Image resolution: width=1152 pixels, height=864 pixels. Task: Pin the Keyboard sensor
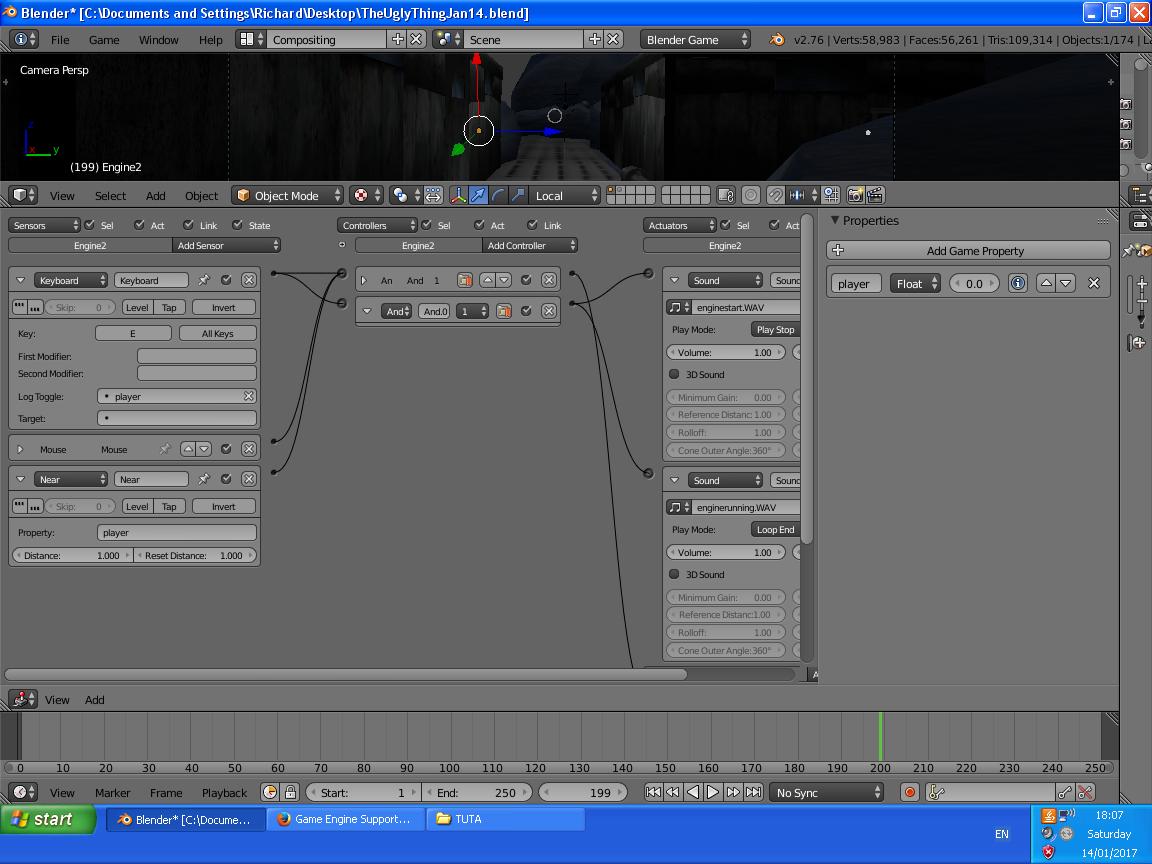(204, 280)
